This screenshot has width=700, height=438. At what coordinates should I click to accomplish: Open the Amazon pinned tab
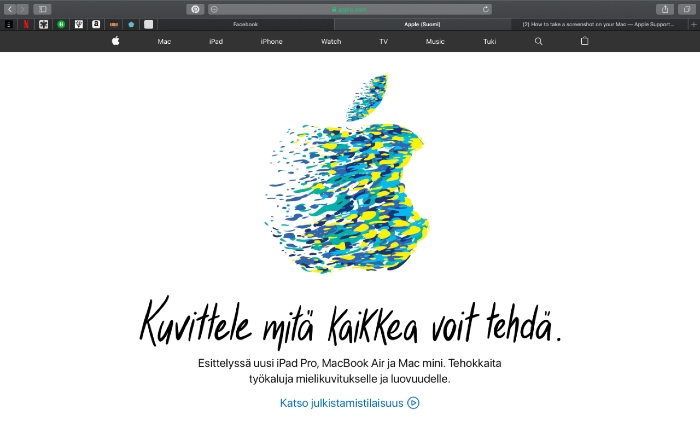96,25
